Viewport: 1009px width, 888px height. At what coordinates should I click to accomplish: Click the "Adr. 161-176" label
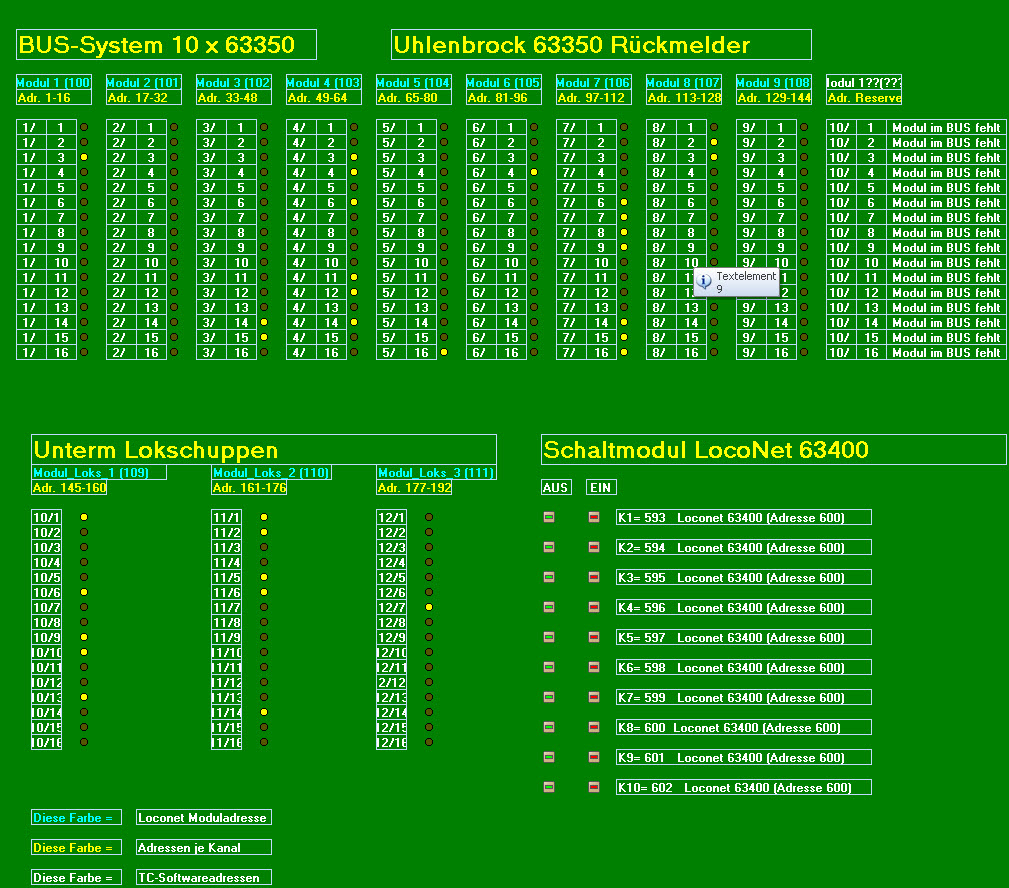(249, 487)
